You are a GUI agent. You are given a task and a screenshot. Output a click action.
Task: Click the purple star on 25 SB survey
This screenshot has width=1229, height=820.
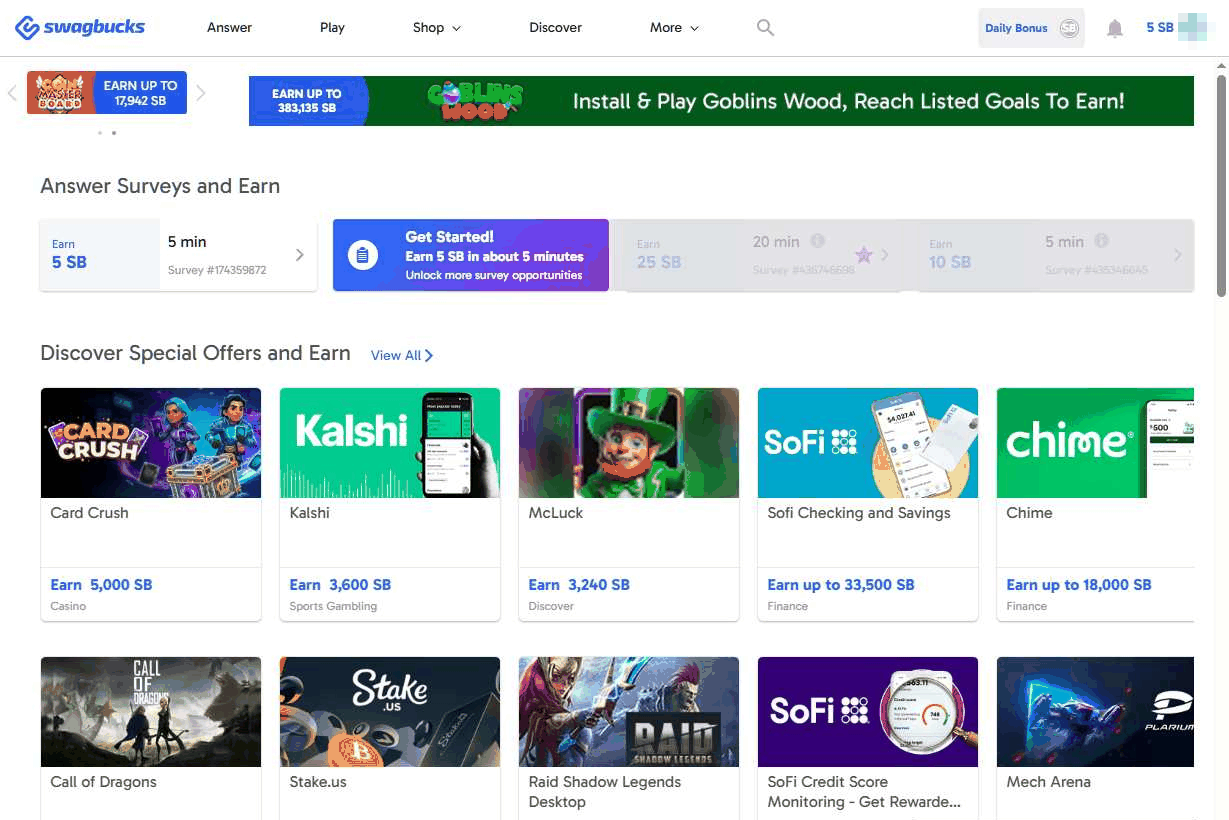(863, 255)
